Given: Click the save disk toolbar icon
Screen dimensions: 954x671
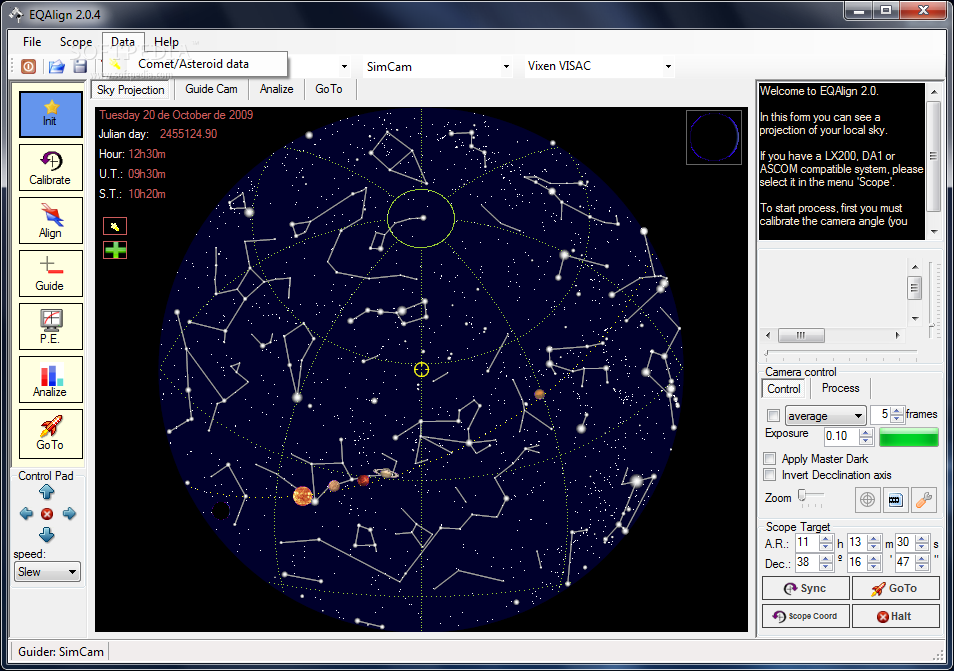Looking at the screenshot, I should (80, 66).
